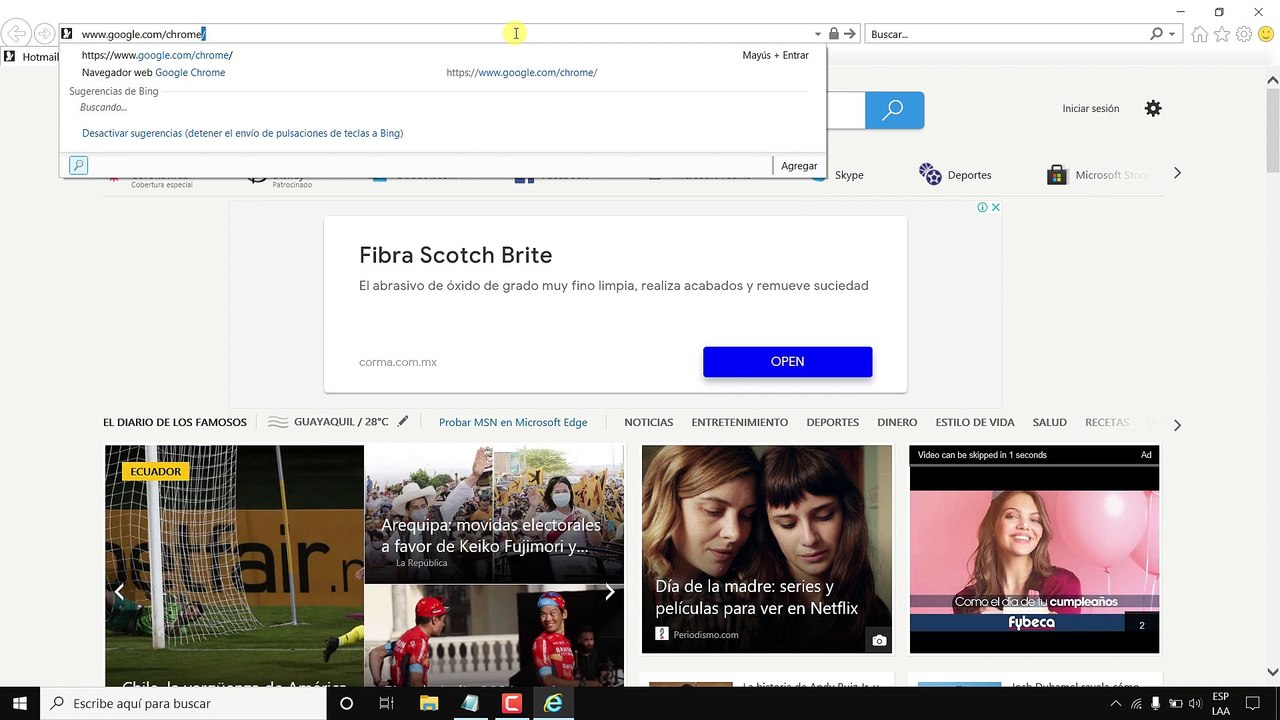Click corma.com.mx ad link

[398, 362]
